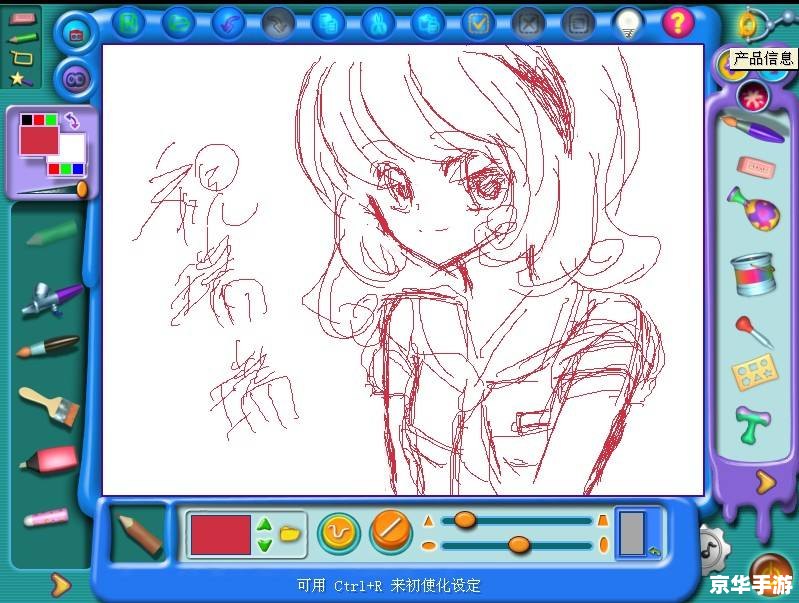
Task: Select the wide flat paintbrush tool
Action: [49, 405]
